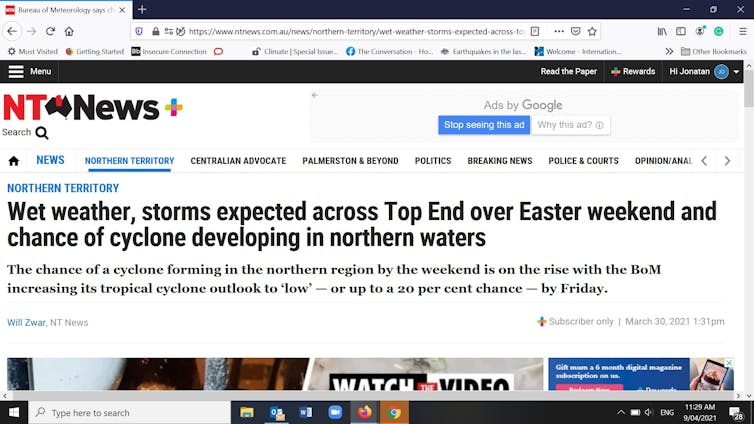Open Zoom app in the taskbar
This screenshot has width=754, height=424.
click(x=335, y=412)
